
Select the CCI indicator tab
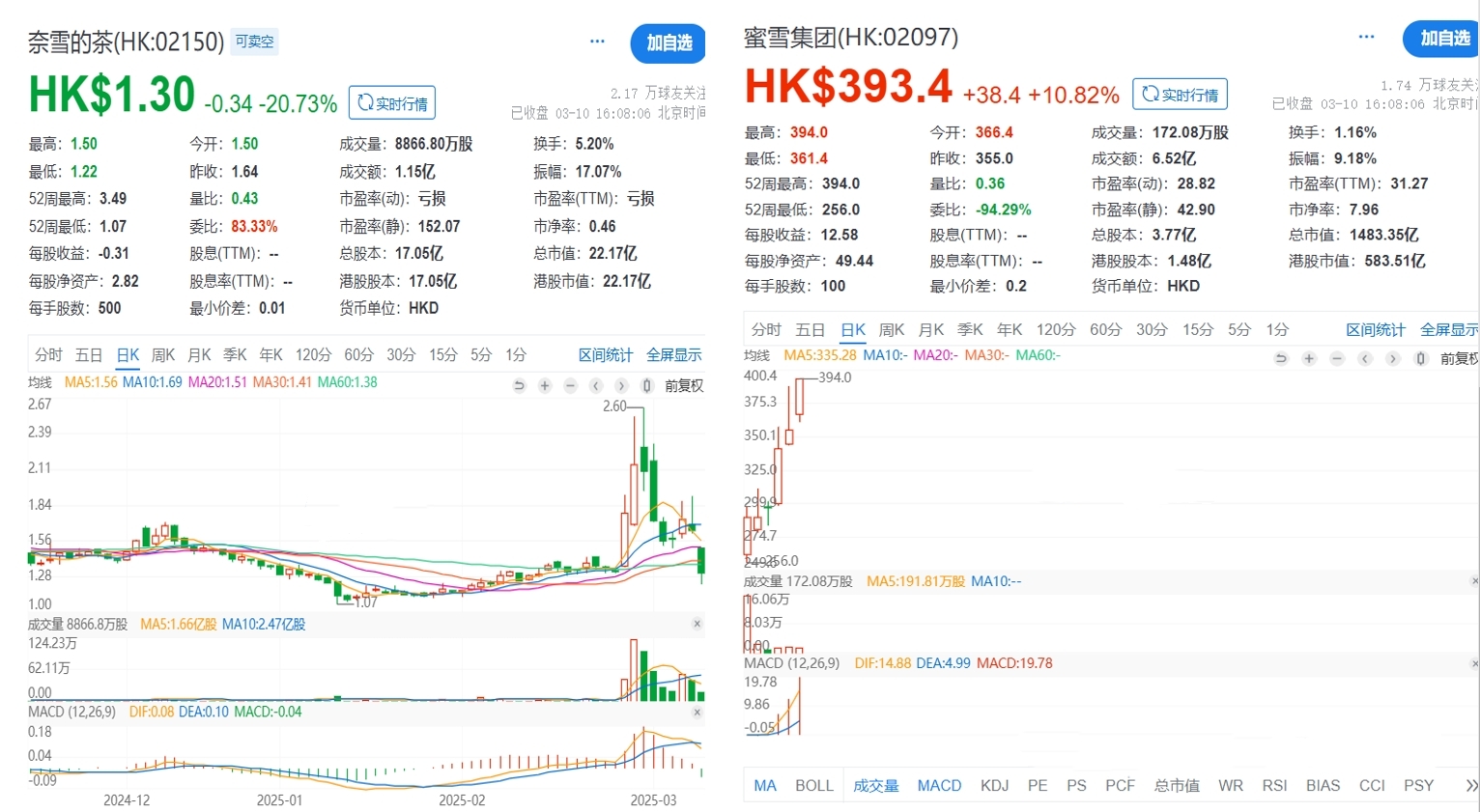pos(1372,785)
